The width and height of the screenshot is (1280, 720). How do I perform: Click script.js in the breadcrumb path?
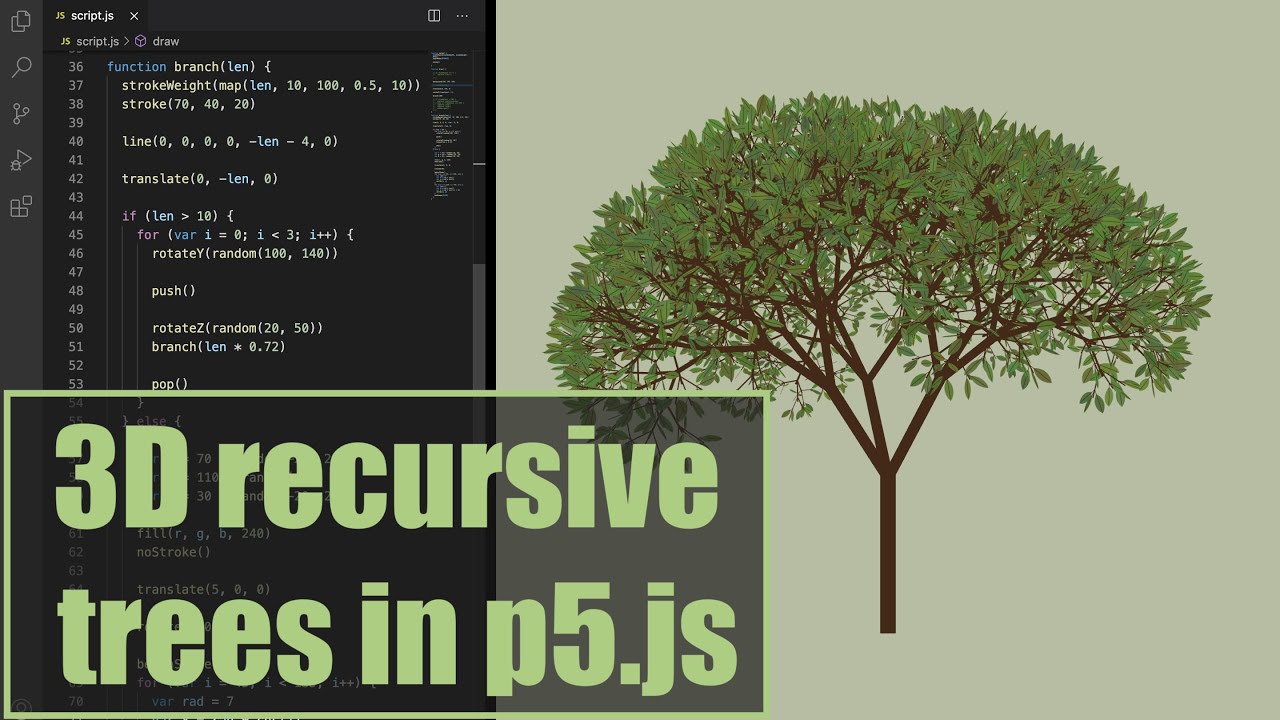tap(97, 41)
